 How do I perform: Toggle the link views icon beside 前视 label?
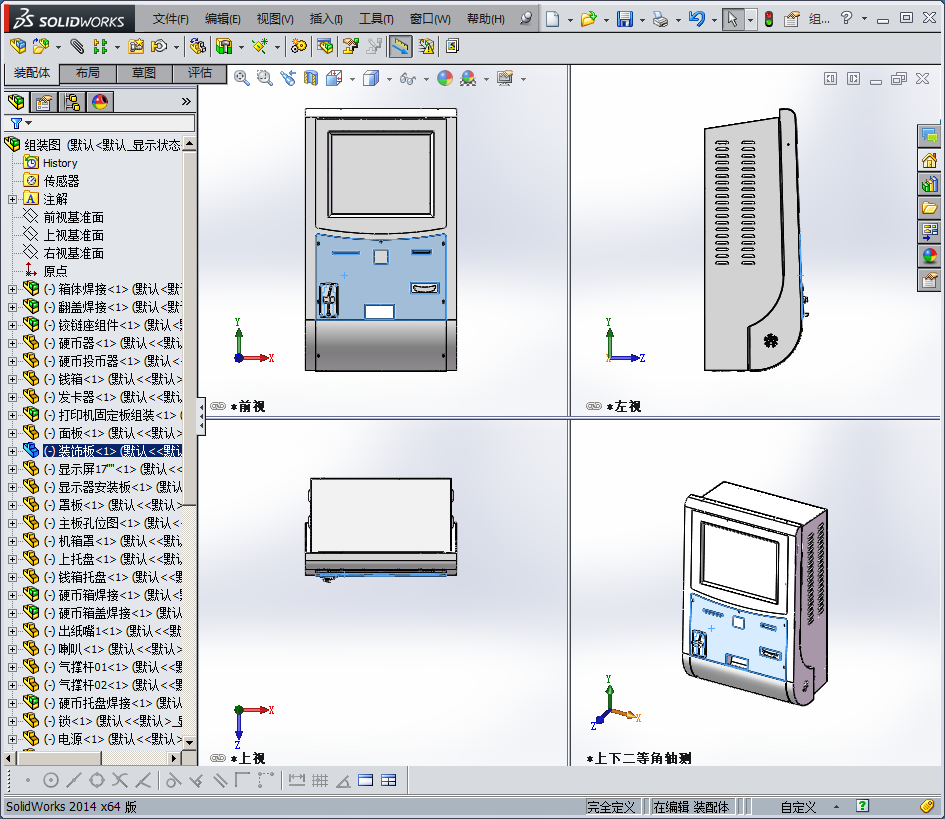(218, 406)
